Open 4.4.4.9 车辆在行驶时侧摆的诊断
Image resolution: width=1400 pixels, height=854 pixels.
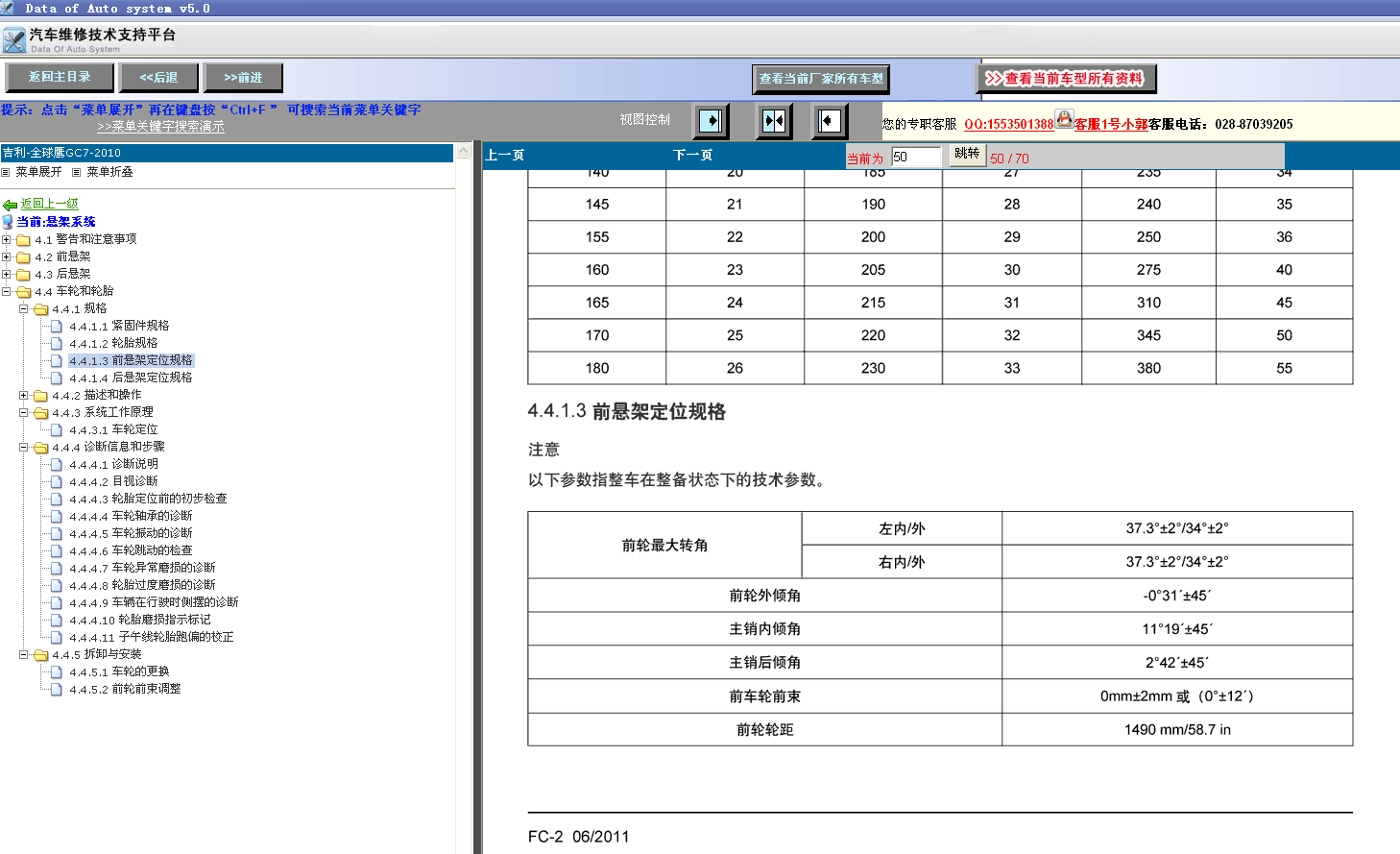coord(154,602)
